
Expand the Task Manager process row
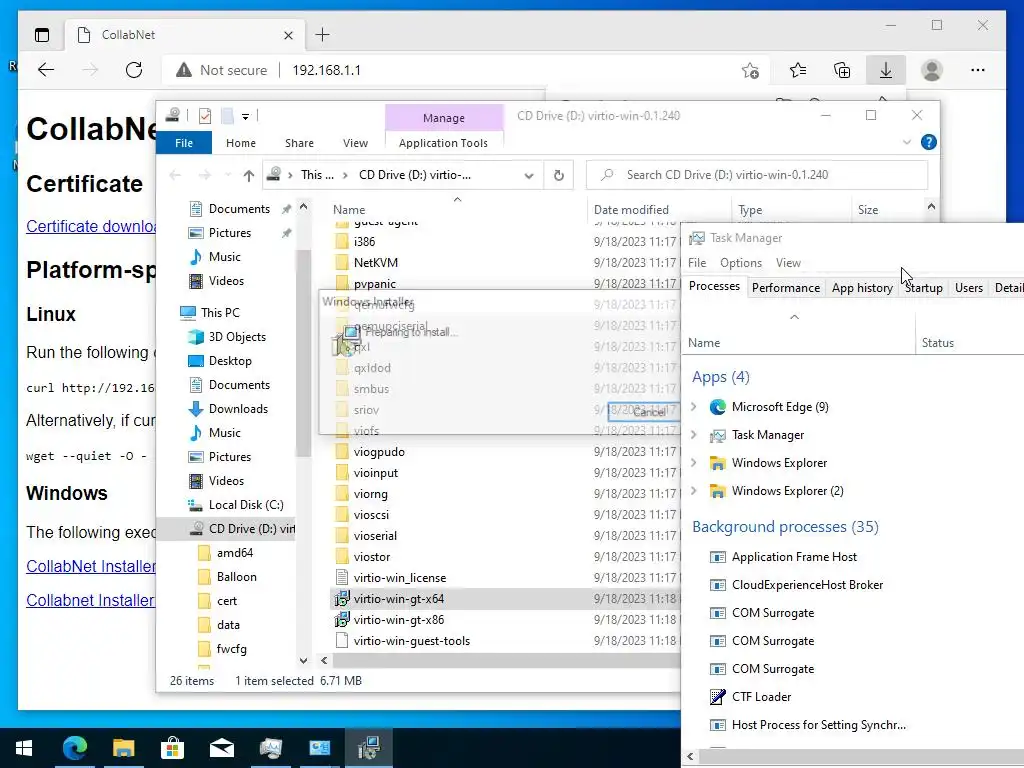tap(694, 435)
